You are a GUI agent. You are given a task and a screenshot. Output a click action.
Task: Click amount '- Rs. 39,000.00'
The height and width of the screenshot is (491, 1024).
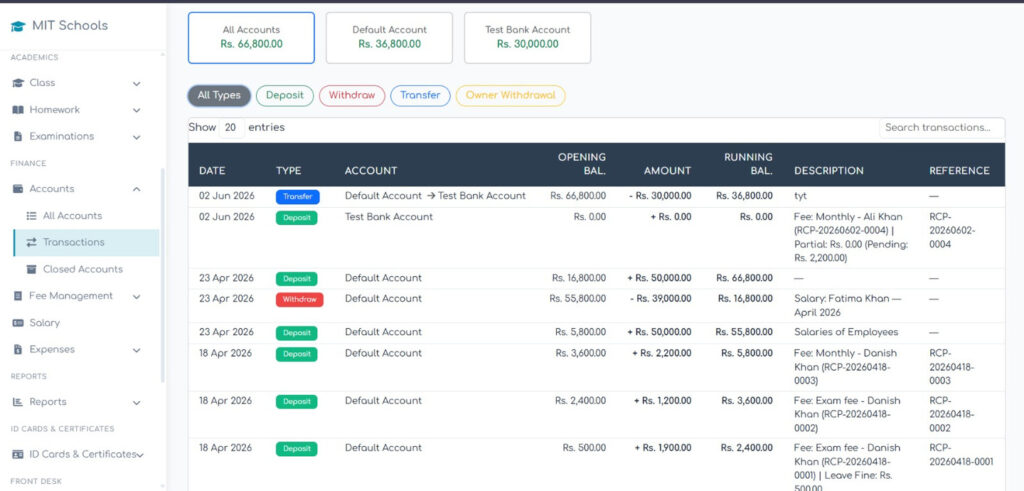[x=661, y=298]
